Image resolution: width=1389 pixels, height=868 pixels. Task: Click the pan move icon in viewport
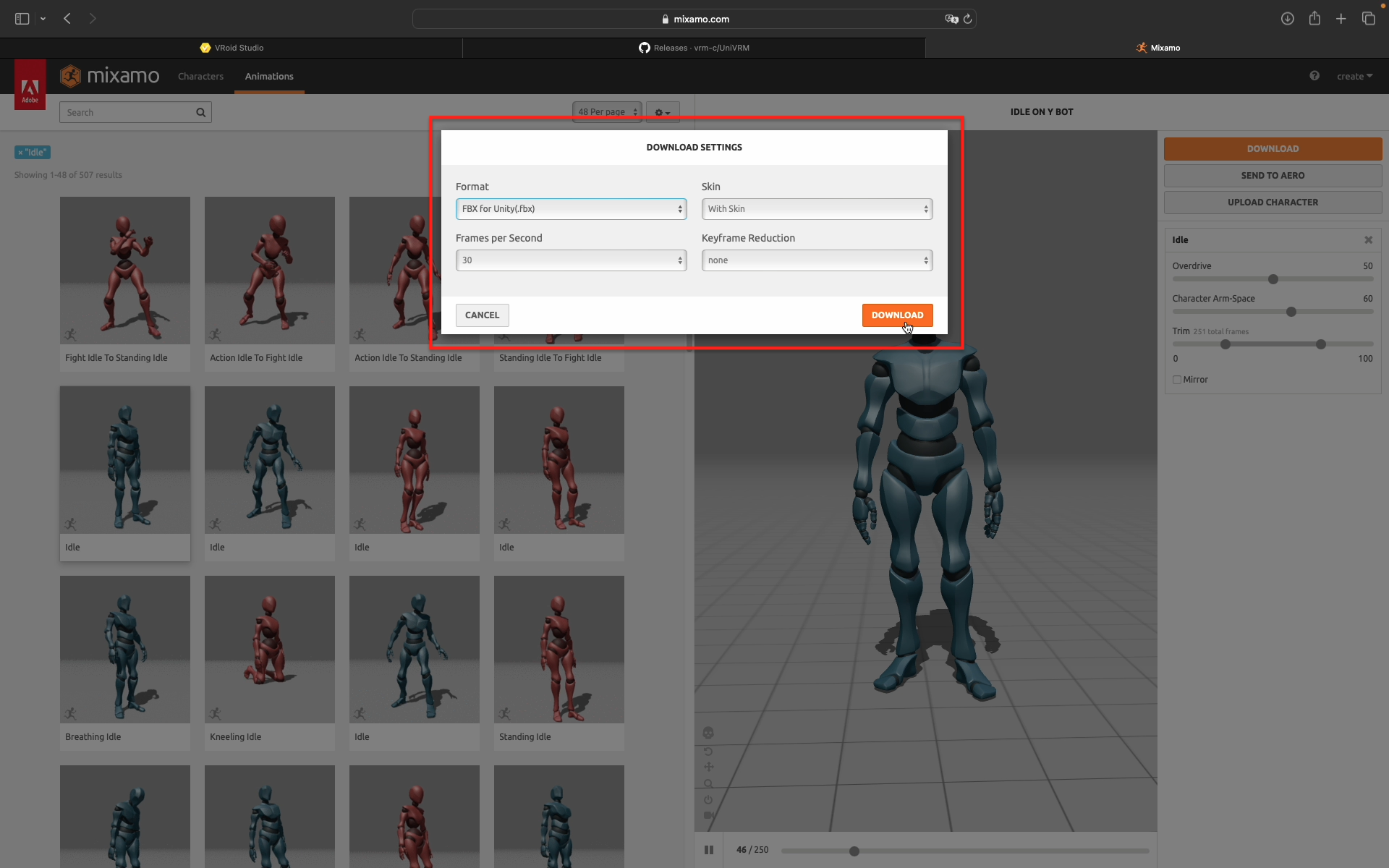pyautogui.click(x=708, y=767)
